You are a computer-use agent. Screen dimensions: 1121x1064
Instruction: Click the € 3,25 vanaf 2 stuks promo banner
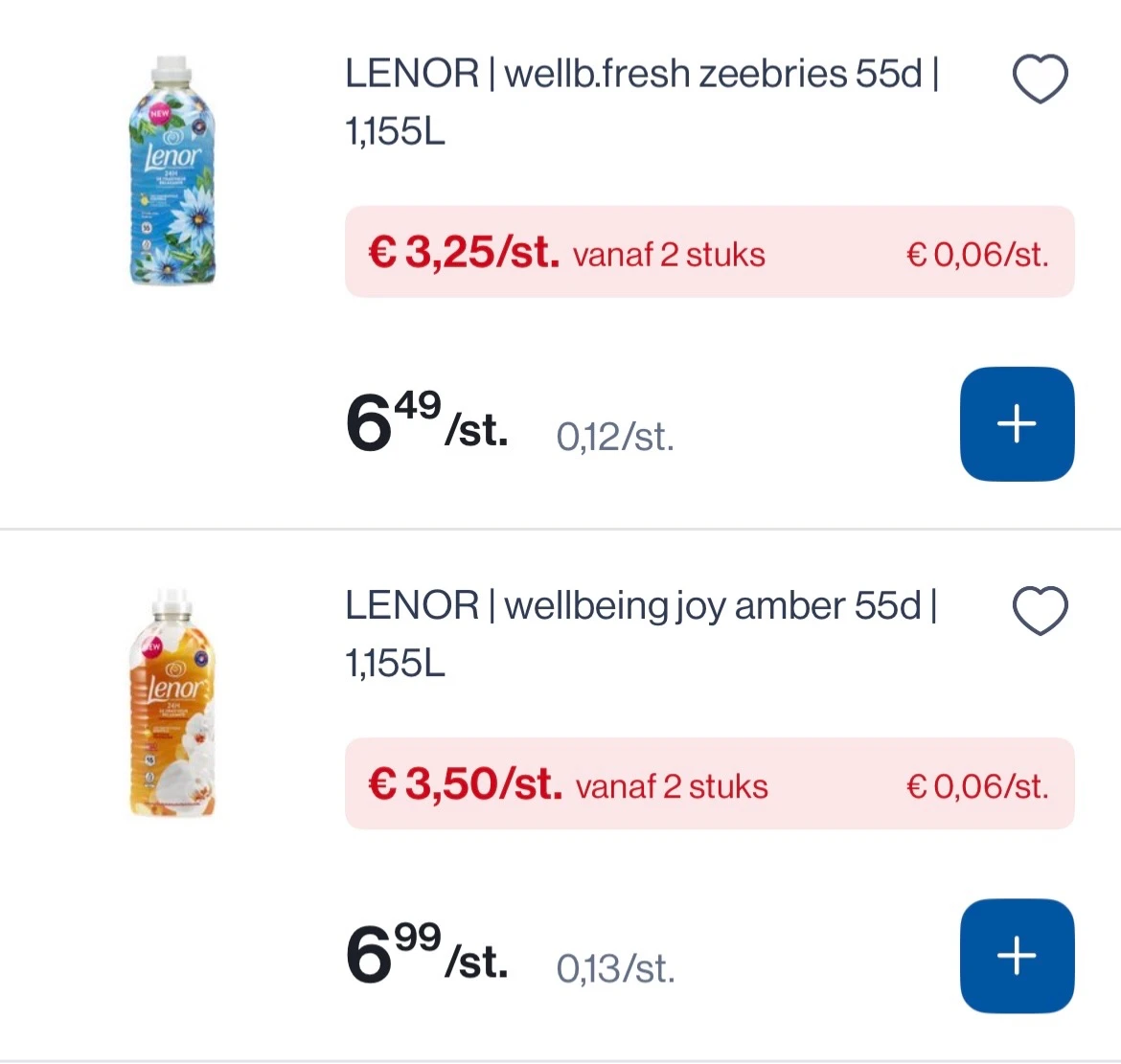[x=710, y=253]
